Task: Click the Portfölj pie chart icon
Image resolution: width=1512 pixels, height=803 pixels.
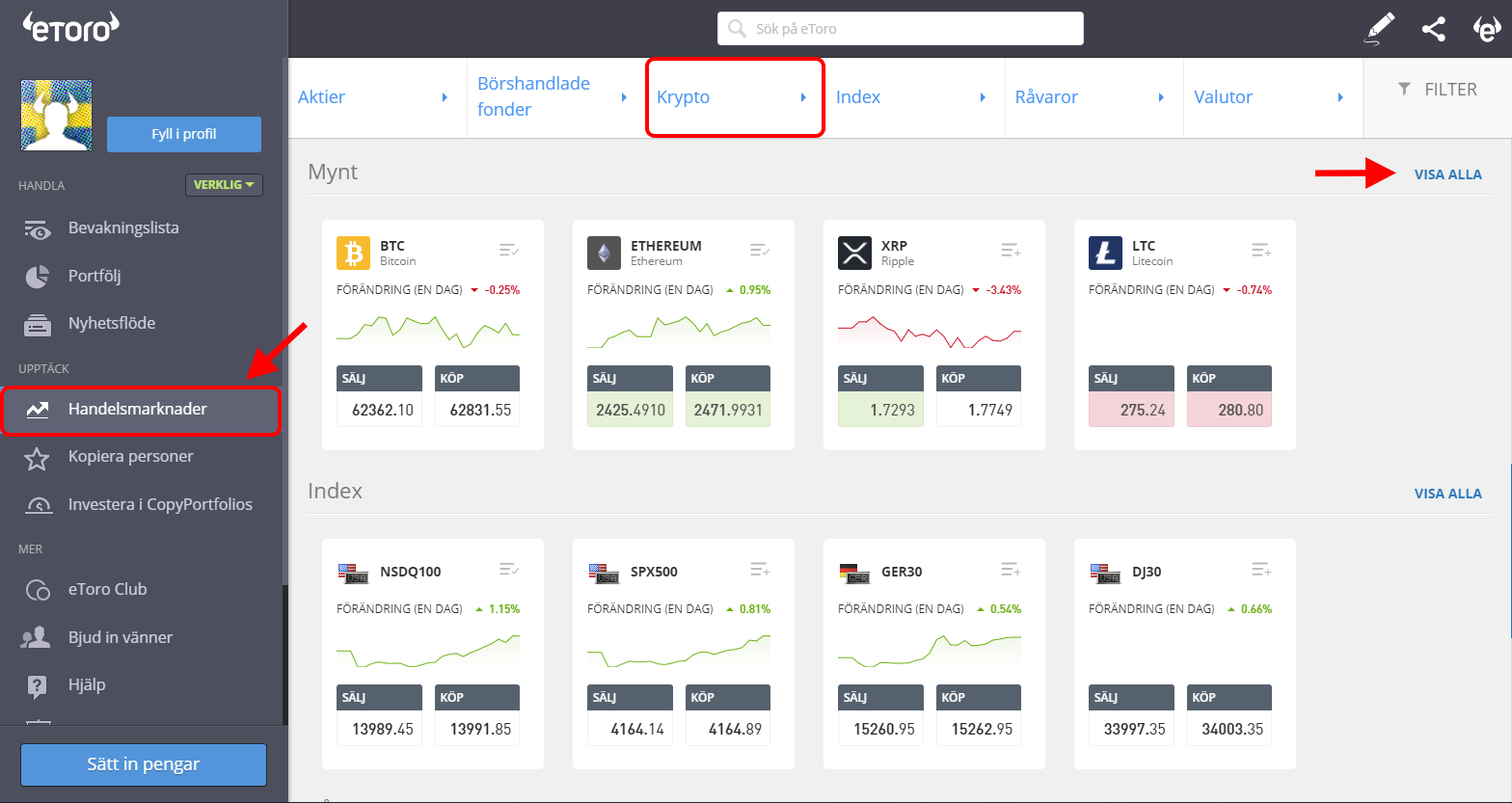Action: [x=37, y=277]
